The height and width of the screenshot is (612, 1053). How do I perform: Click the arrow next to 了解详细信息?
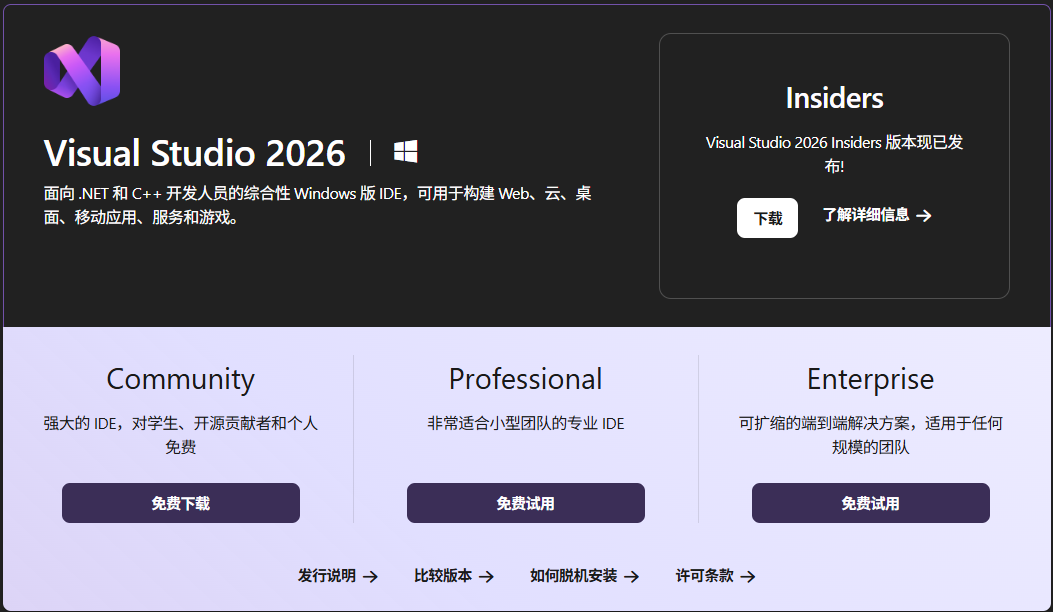925,216
